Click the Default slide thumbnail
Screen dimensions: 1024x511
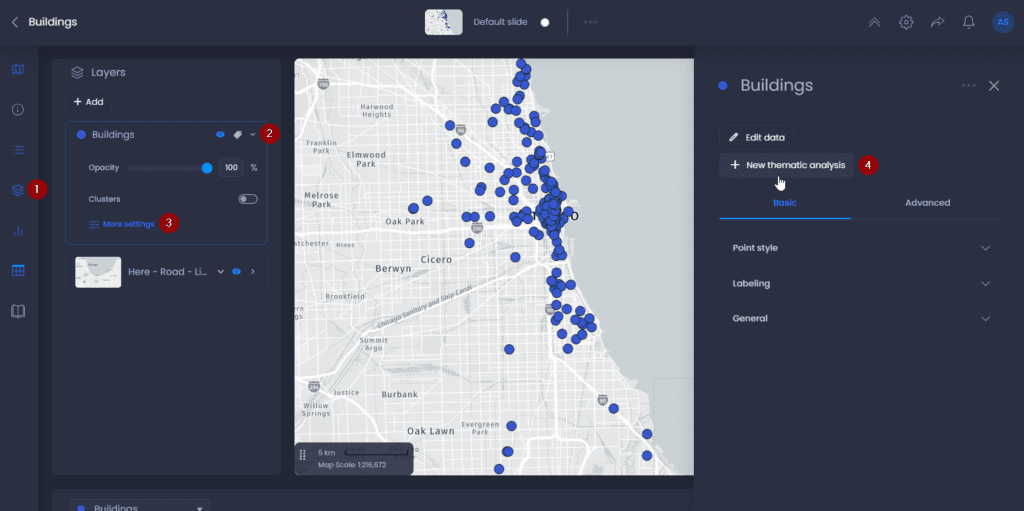point(443,22)
